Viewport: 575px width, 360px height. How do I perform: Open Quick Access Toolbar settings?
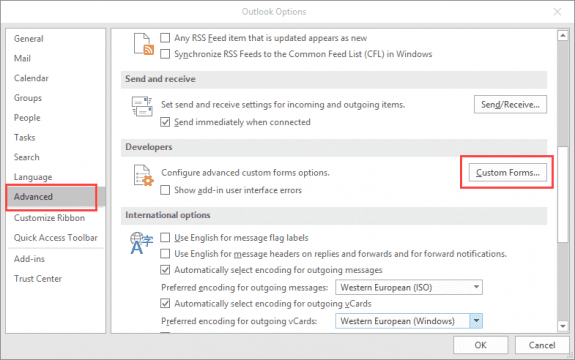(x=56, y=238)
